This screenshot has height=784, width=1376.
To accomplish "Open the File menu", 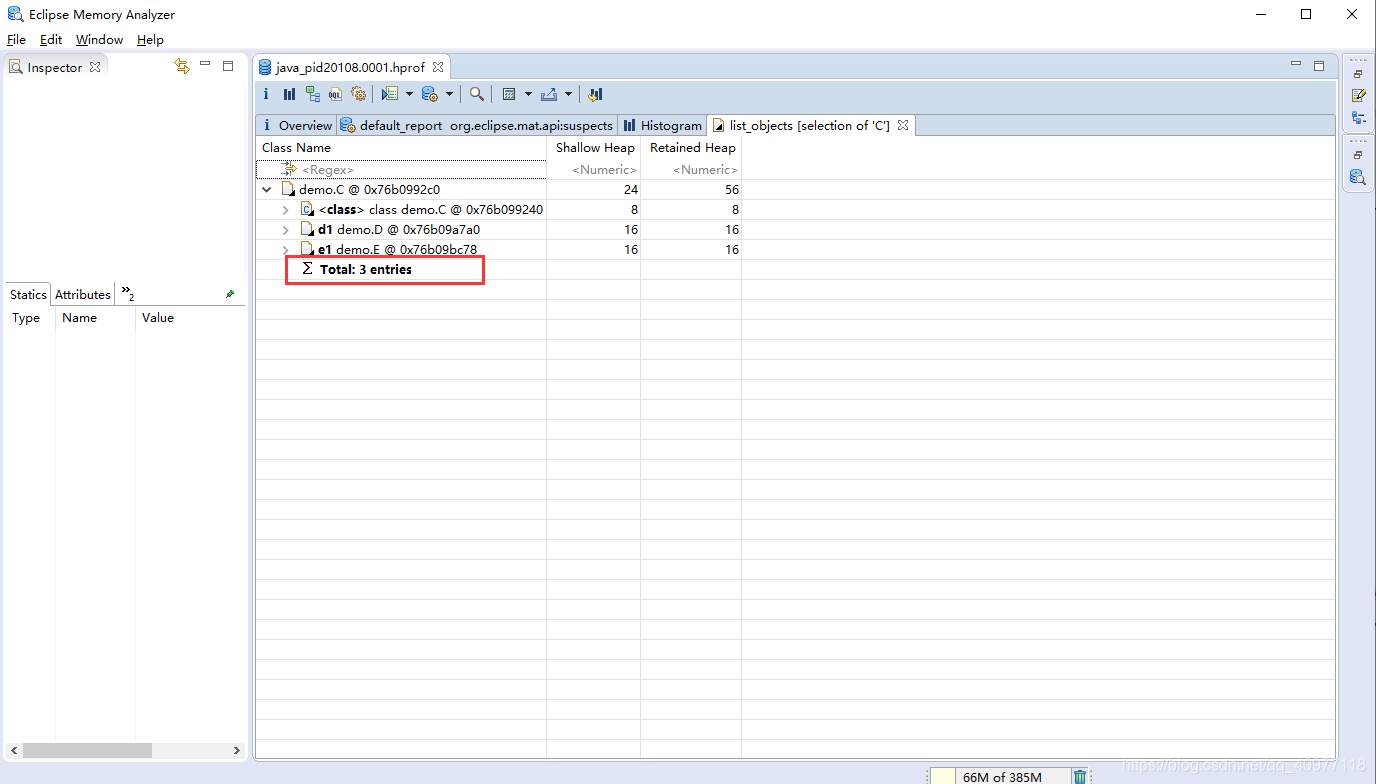I will (16, 40).
